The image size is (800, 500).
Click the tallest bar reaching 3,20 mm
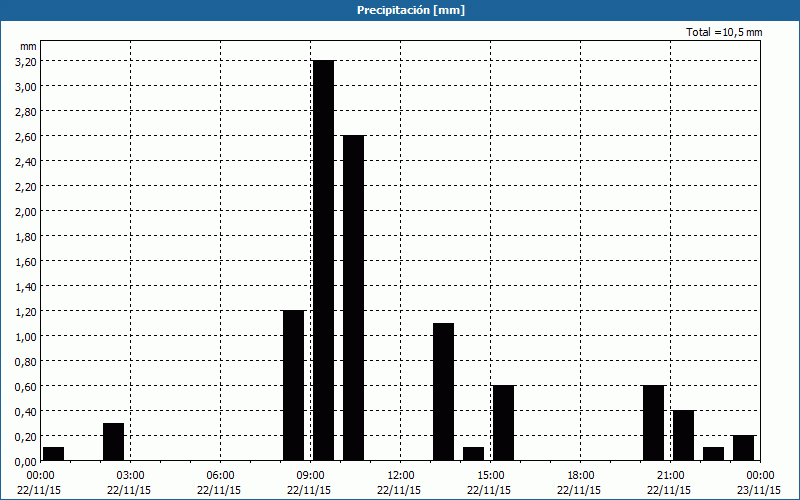tap(323, 260)
